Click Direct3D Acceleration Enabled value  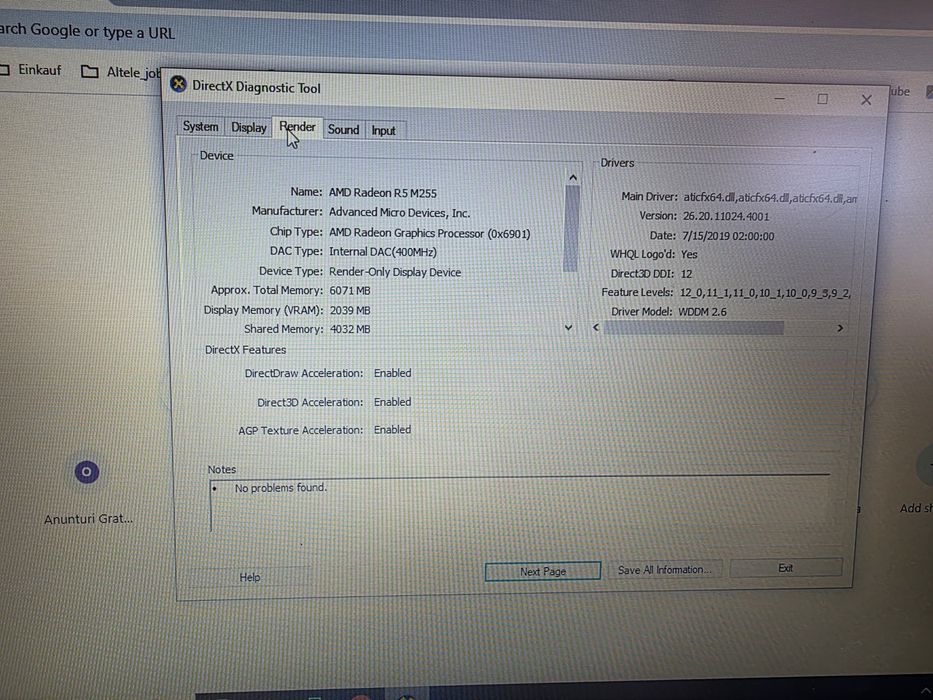[x=392, y=402]
